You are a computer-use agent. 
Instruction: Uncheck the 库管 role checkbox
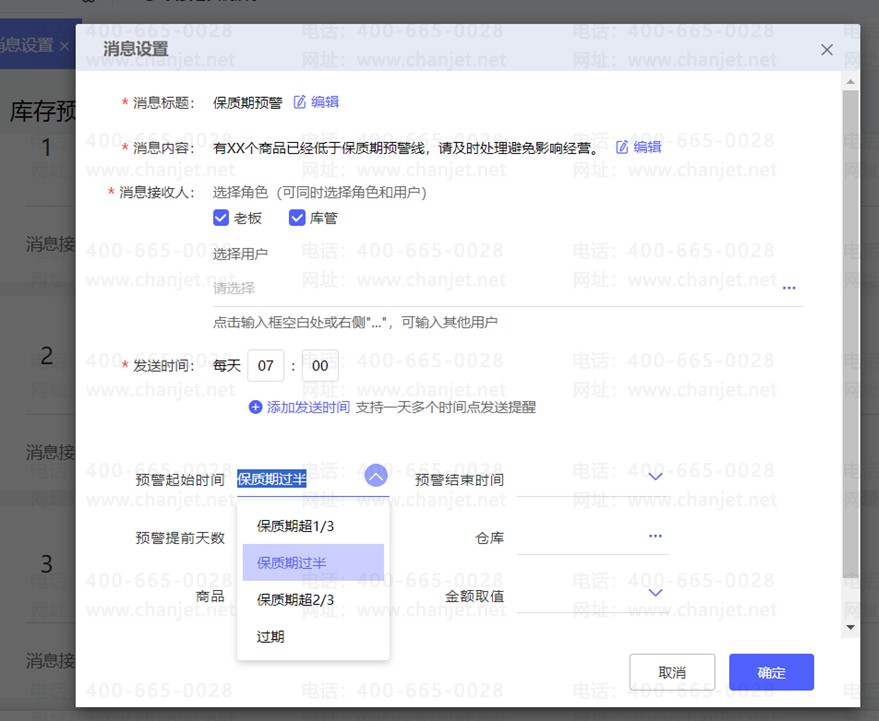pos(297,217)
